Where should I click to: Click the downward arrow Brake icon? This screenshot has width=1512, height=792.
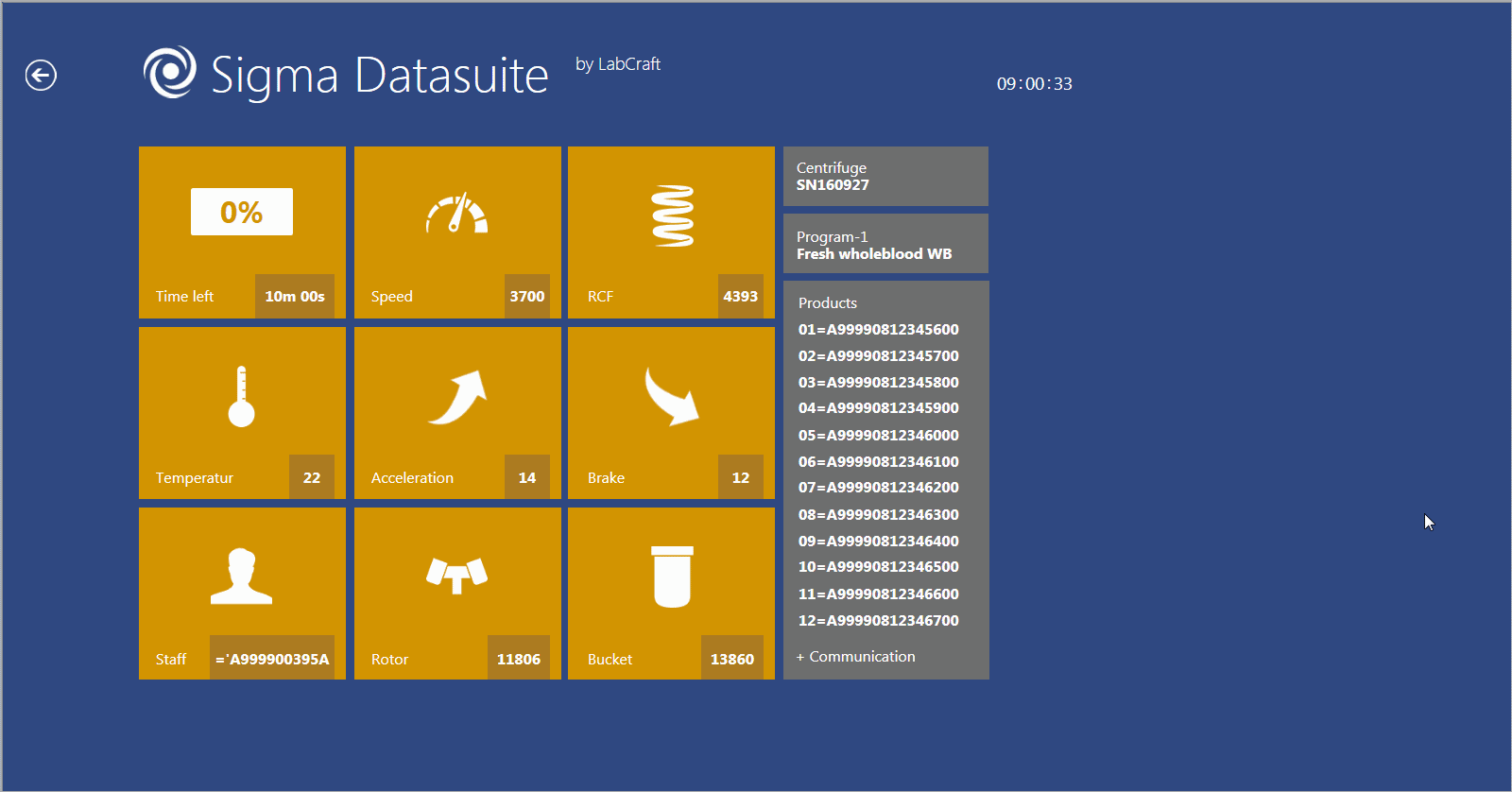(672, 396)
